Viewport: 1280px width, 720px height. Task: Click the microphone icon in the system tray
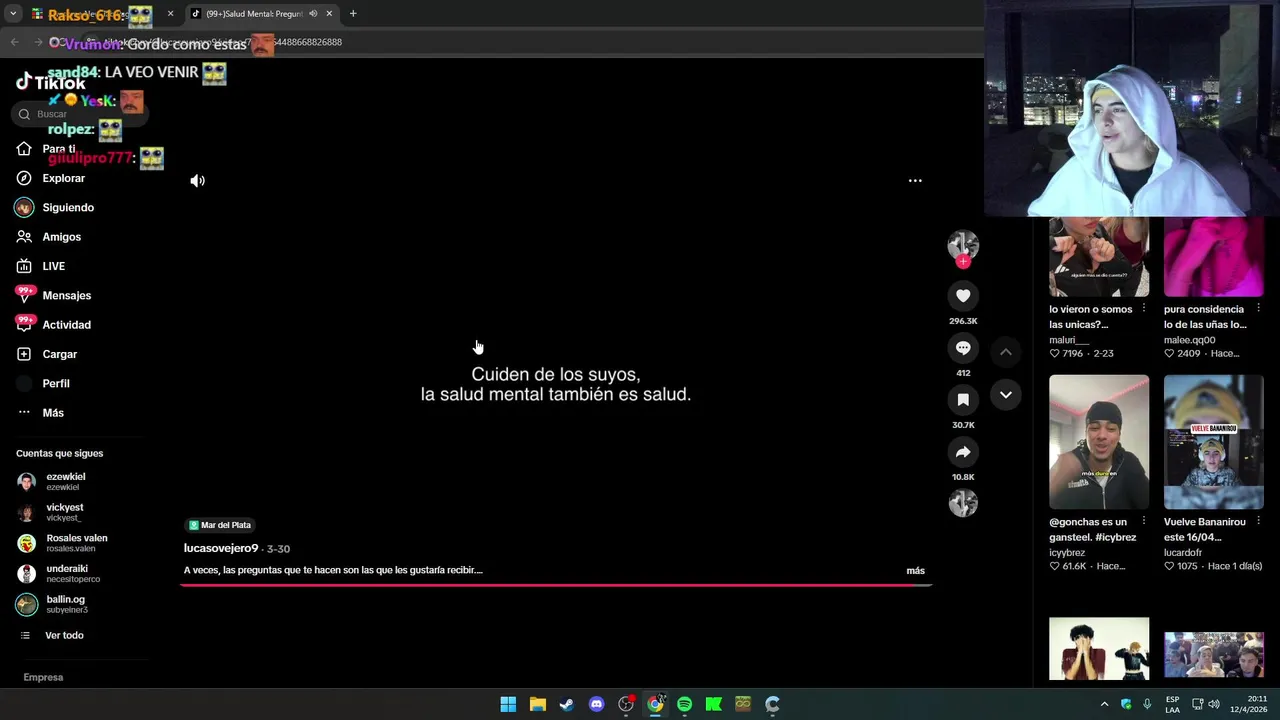click(x=1147, y=704)
